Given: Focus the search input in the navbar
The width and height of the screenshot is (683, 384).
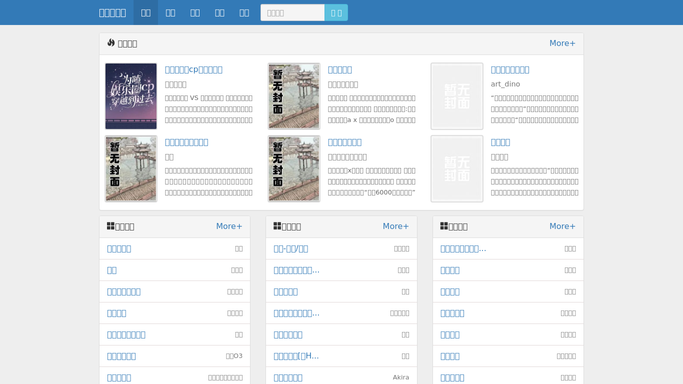Looking at the screenshot, I should (292, 13).
